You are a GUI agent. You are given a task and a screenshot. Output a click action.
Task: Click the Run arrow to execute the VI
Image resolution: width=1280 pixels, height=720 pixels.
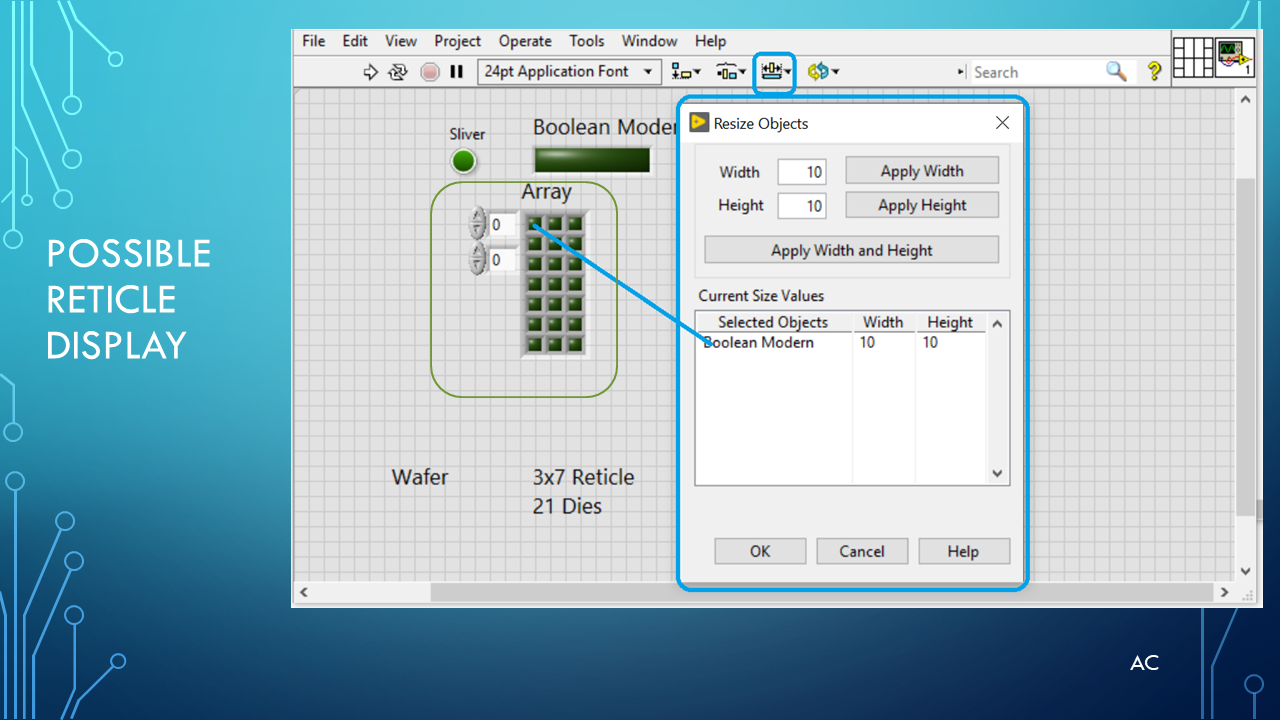pyautogui.click(x=370, y=71)
